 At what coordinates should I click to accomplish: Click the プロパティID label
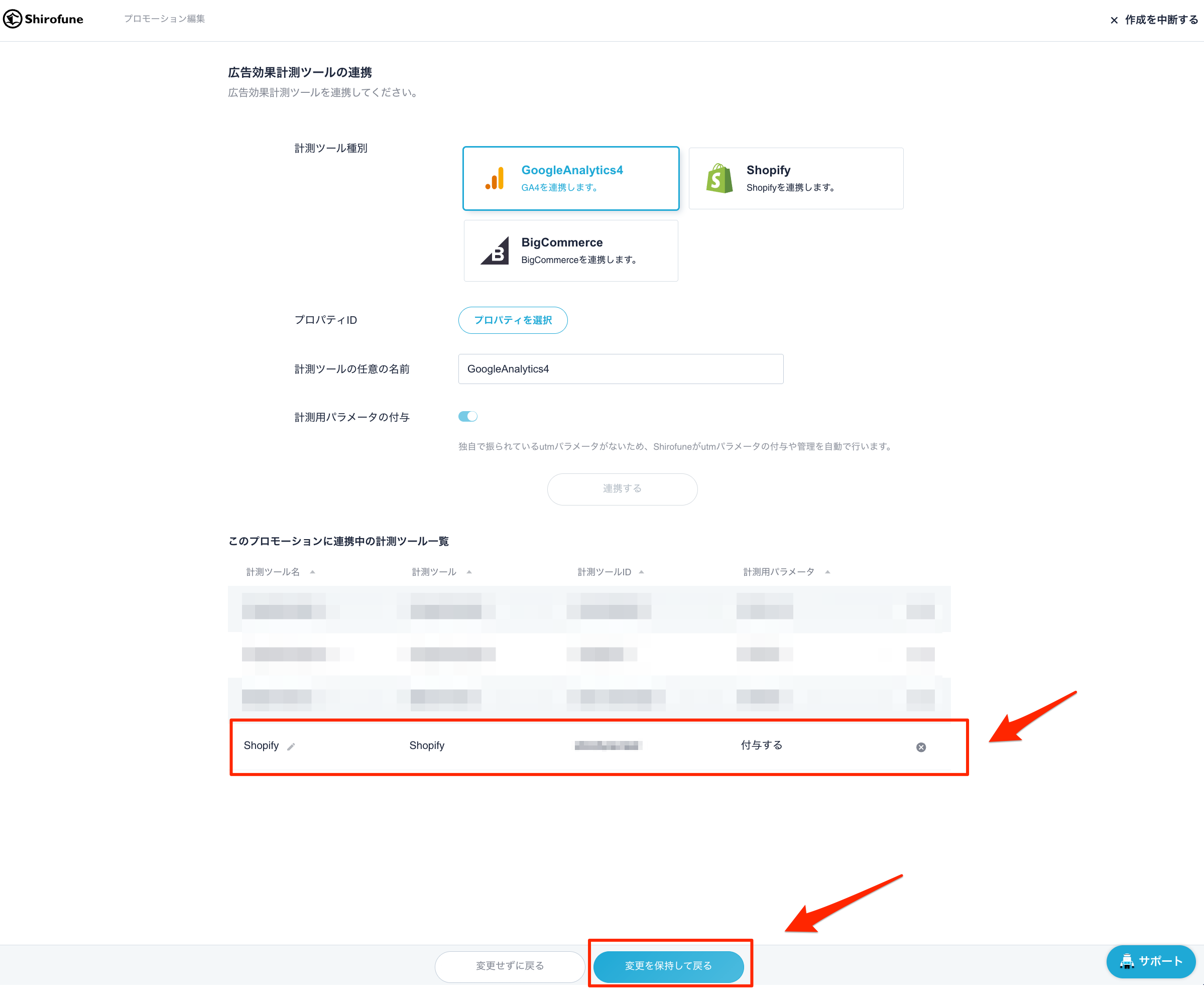(x=326, y=320)
